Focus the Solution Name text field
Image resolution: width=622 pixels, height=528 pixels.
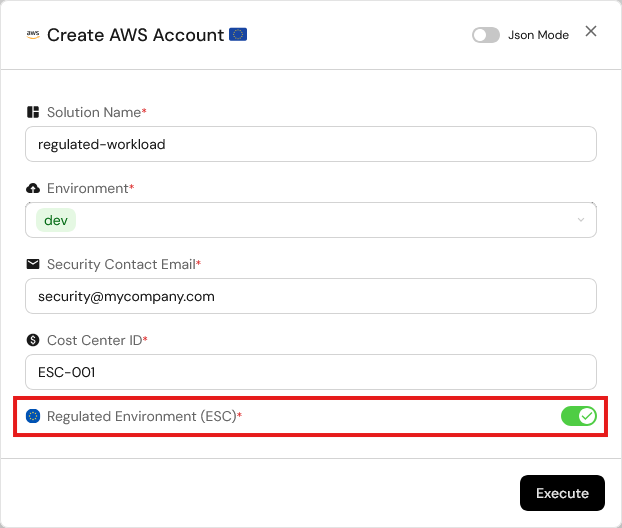pos(311,144)
